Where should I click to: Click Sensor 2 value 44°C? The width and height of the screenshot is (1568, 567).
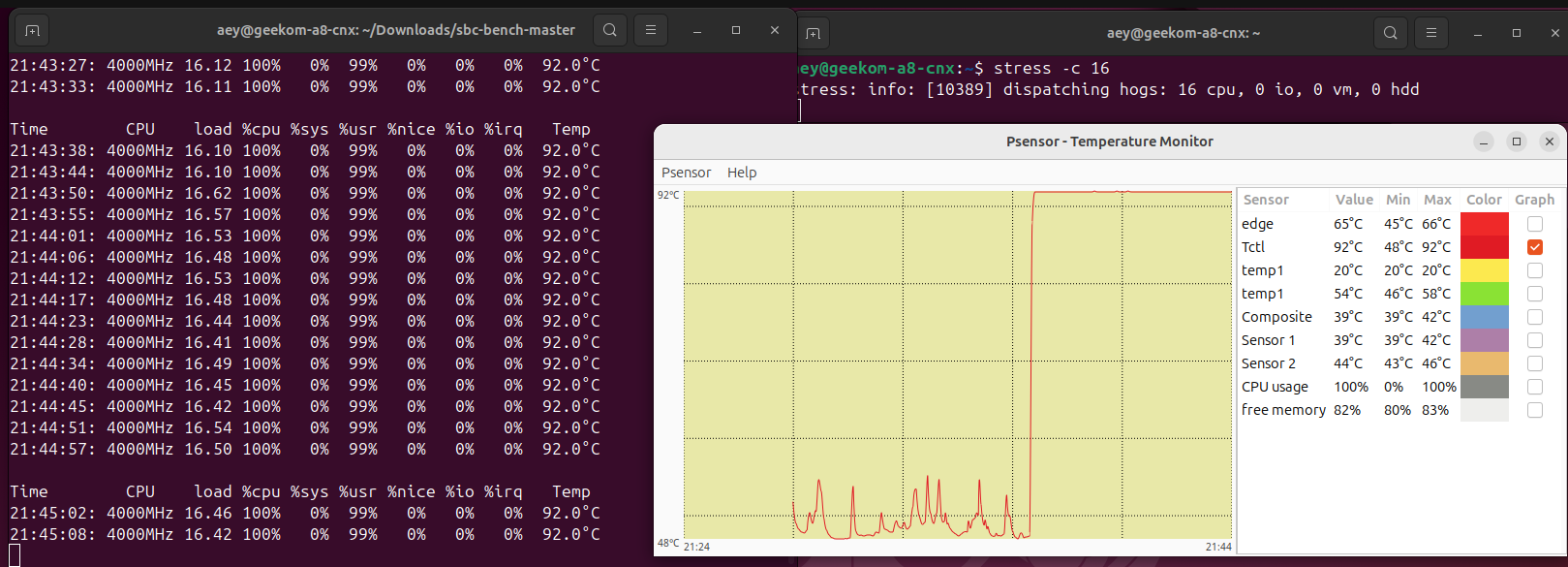[x=1348, y=363]
